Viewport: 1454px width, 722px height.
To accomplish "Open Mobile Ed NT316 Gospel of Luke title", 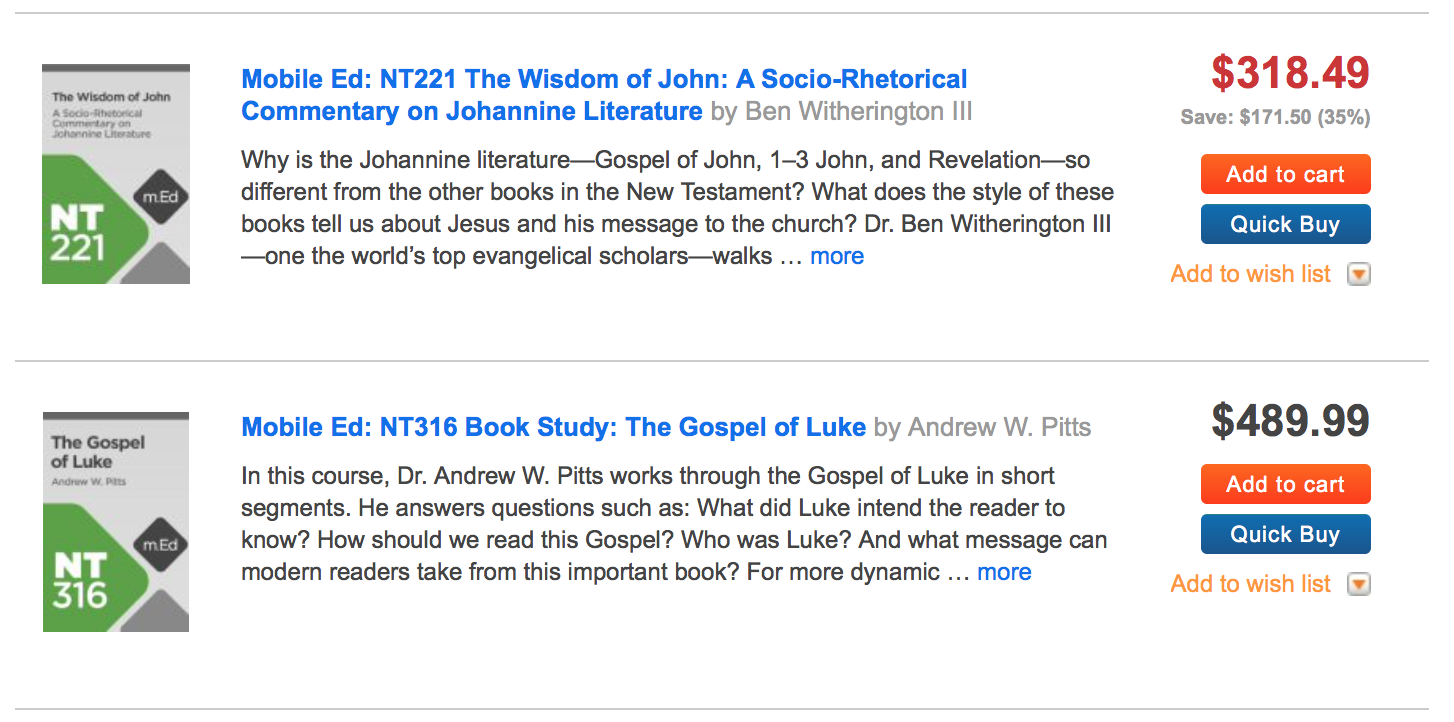I will pos(553,428).
